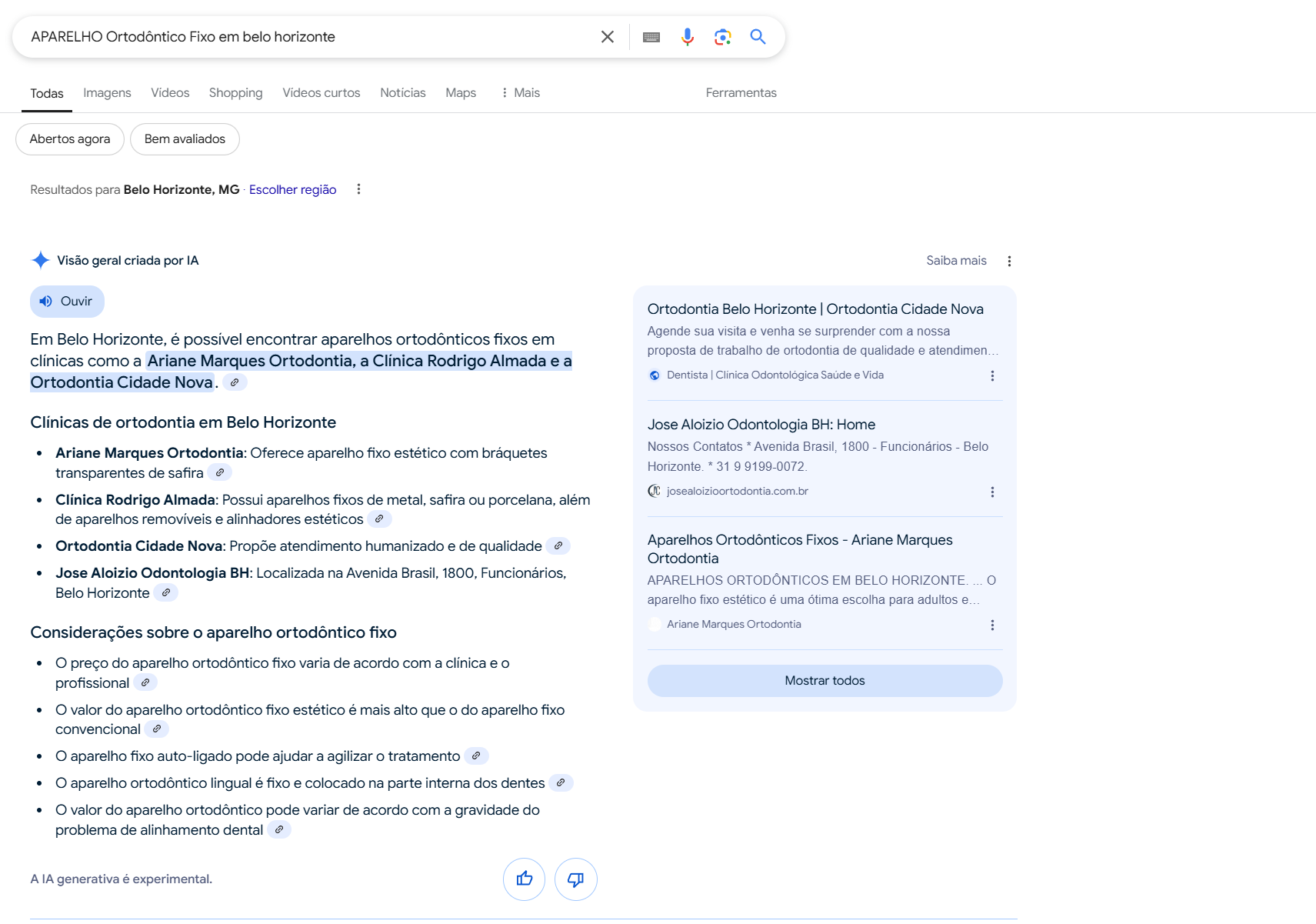Open options menu for Ariane Marques Ortodontia source
Image resolution: width=1316 pixels, height=924 pixels.
click(992, 625)
